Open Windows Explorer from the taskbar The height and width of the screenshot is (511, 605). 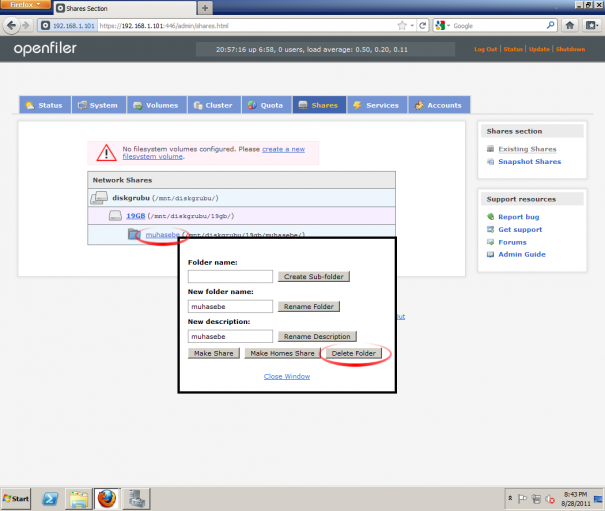click(79, 499)
